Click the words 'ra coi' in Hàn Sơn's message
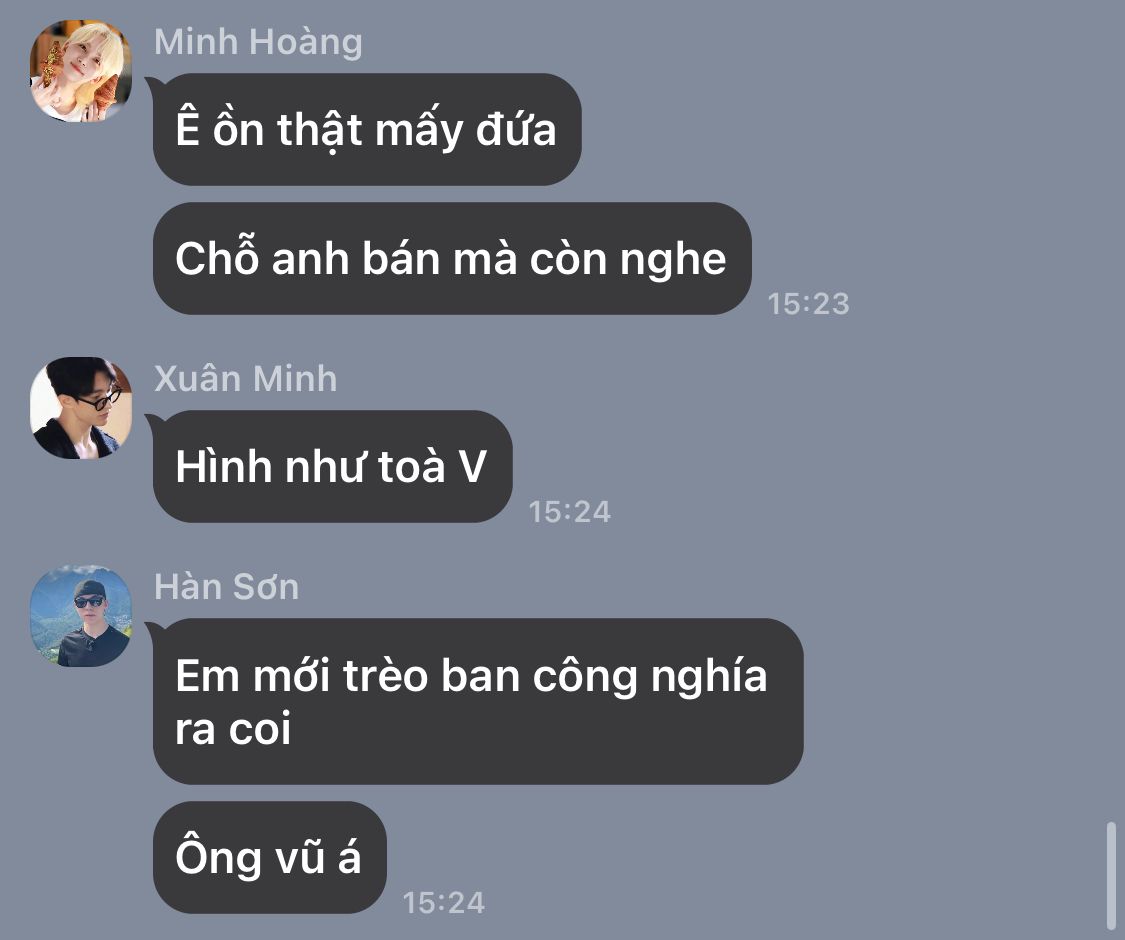Screen dimensions: 1125x940 [x=233, y=729]
